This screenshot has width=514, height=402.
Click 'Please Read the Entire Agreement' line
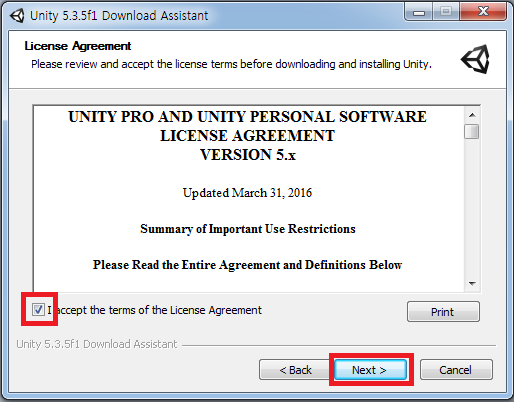tap(247, 265)
